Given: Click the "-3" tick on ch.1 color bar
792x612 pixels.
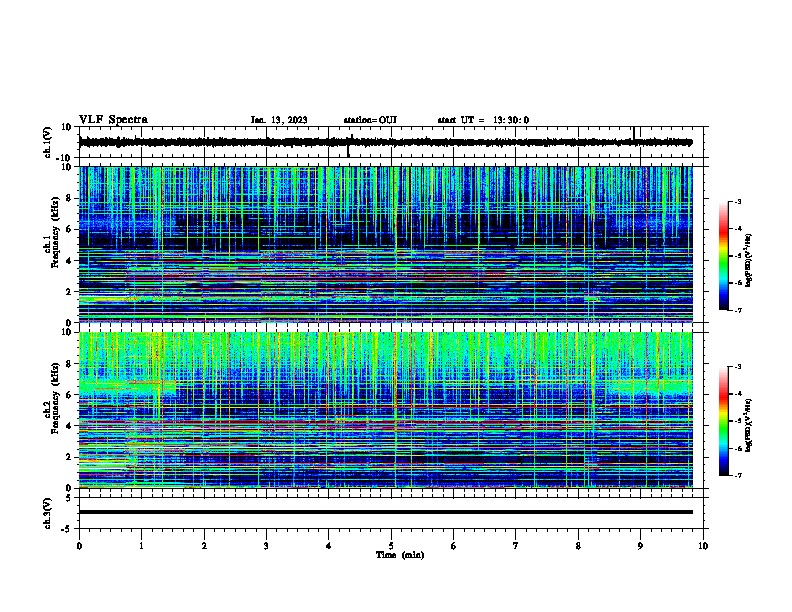Looking at the screenshot, I should tap(738, 201).
